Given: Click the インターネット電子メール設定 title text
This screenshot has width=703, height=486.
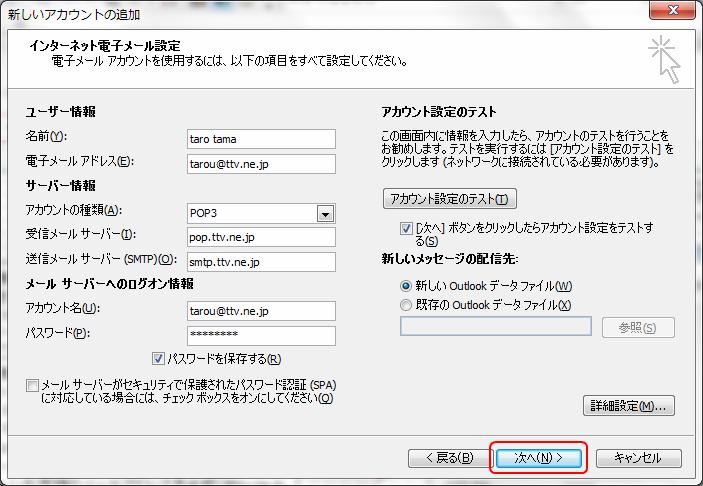Looking at the screenshot, I should [x=104, y=45].
